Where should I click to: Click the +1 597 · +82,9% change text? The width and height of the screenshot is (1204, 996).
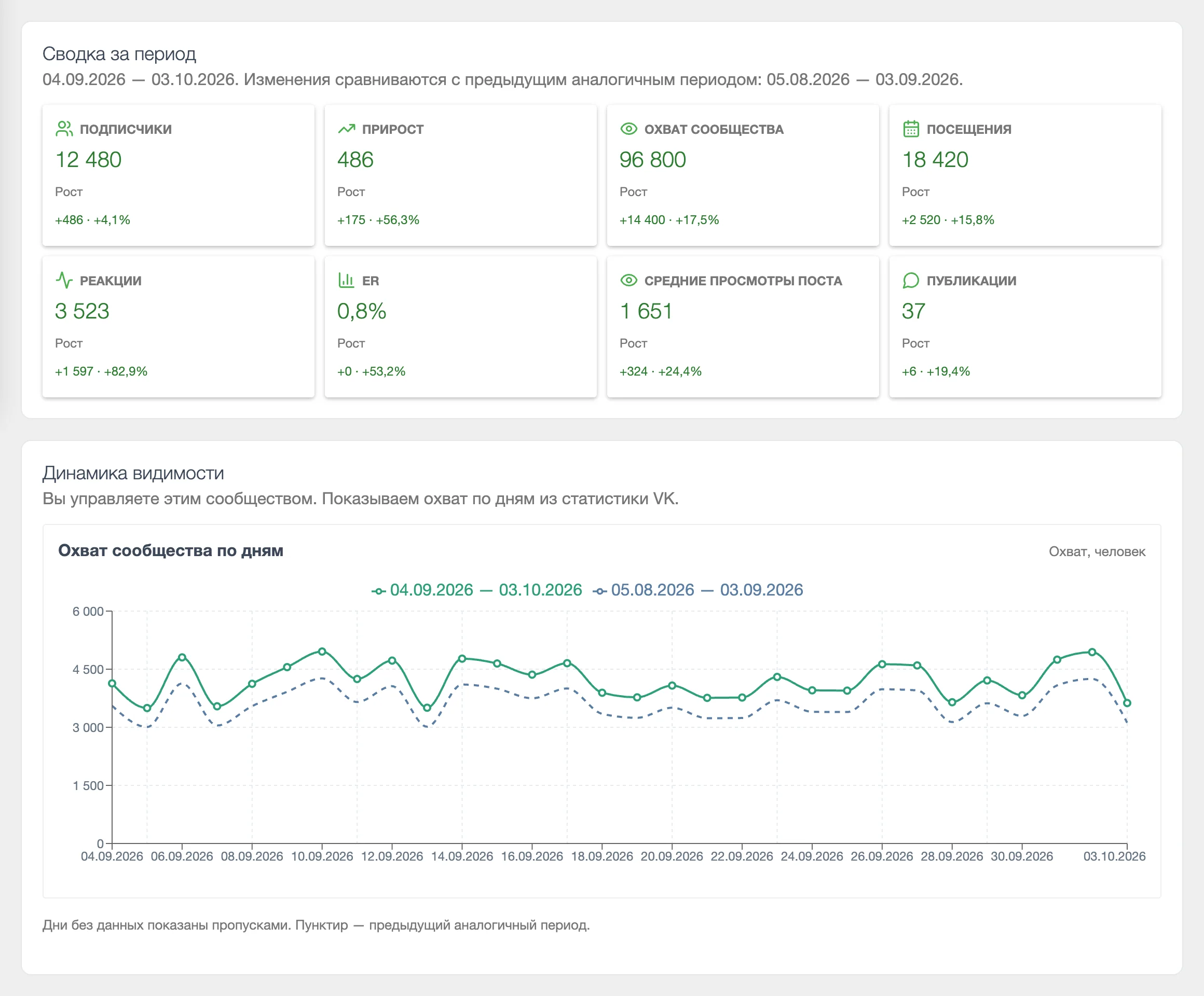(102, 371)
